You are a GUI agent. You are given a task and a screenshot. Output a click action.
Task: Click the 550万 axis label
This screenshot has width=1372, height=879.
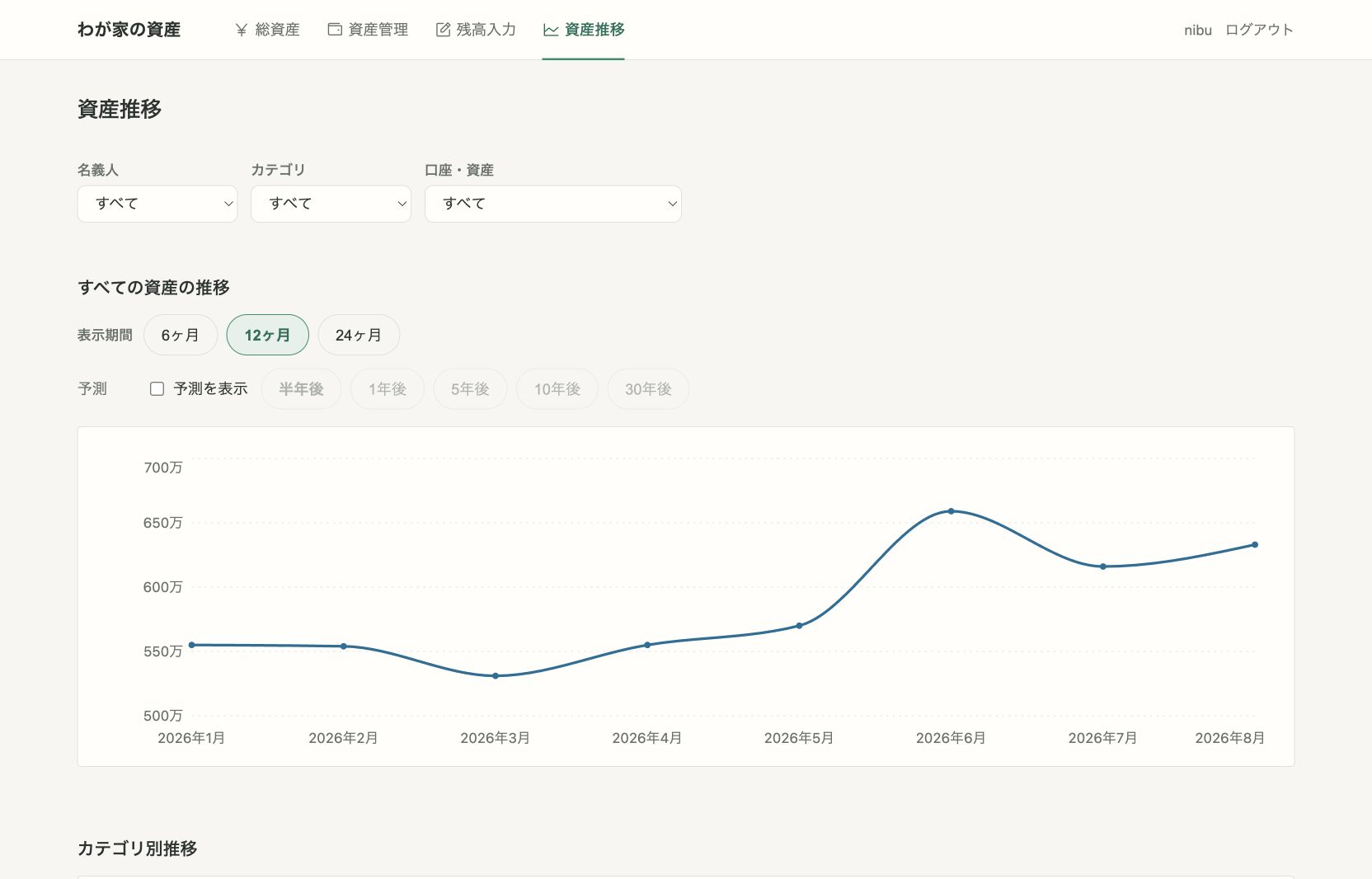(163, 651)
